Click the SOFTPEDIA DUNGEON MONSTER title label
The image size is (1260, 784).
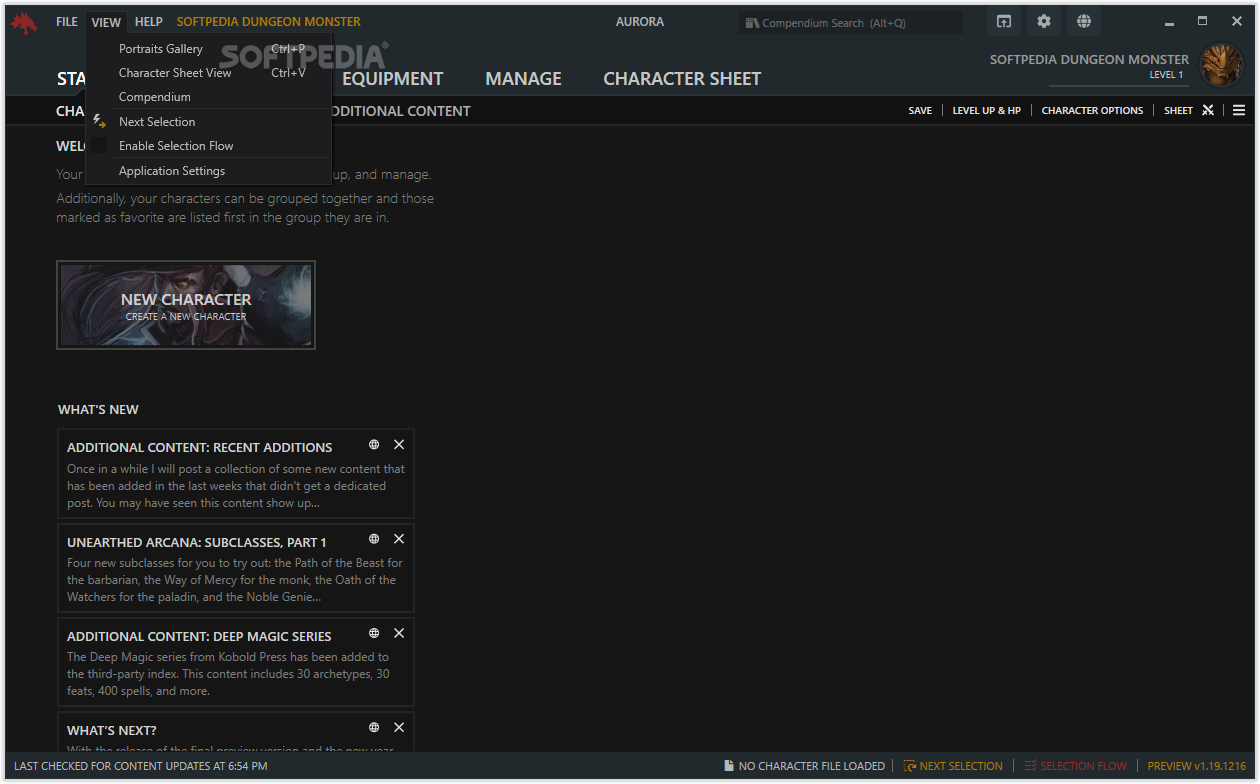268,22
